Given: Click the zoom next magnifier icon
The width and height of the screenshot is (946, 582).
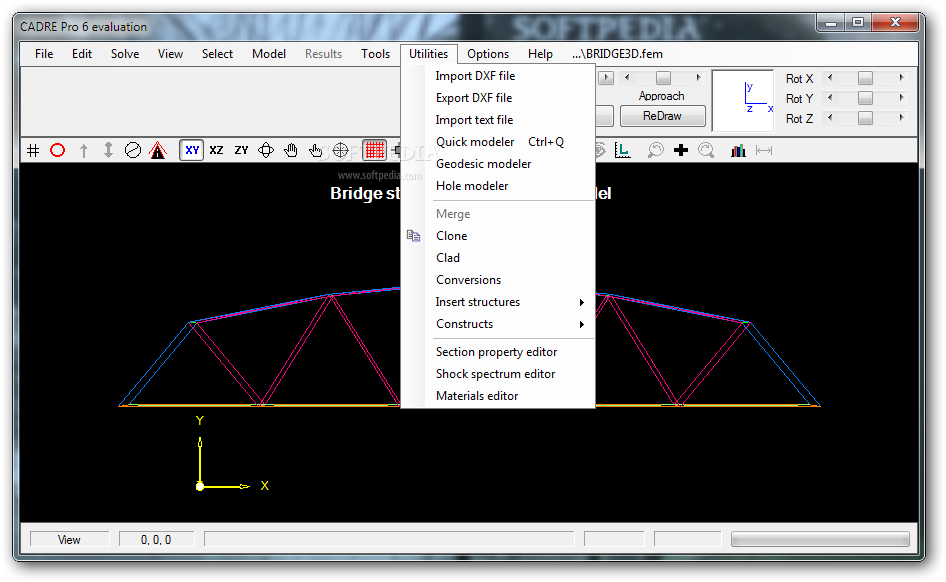Looking at the screenshot, I should click(x=706, y=150).
